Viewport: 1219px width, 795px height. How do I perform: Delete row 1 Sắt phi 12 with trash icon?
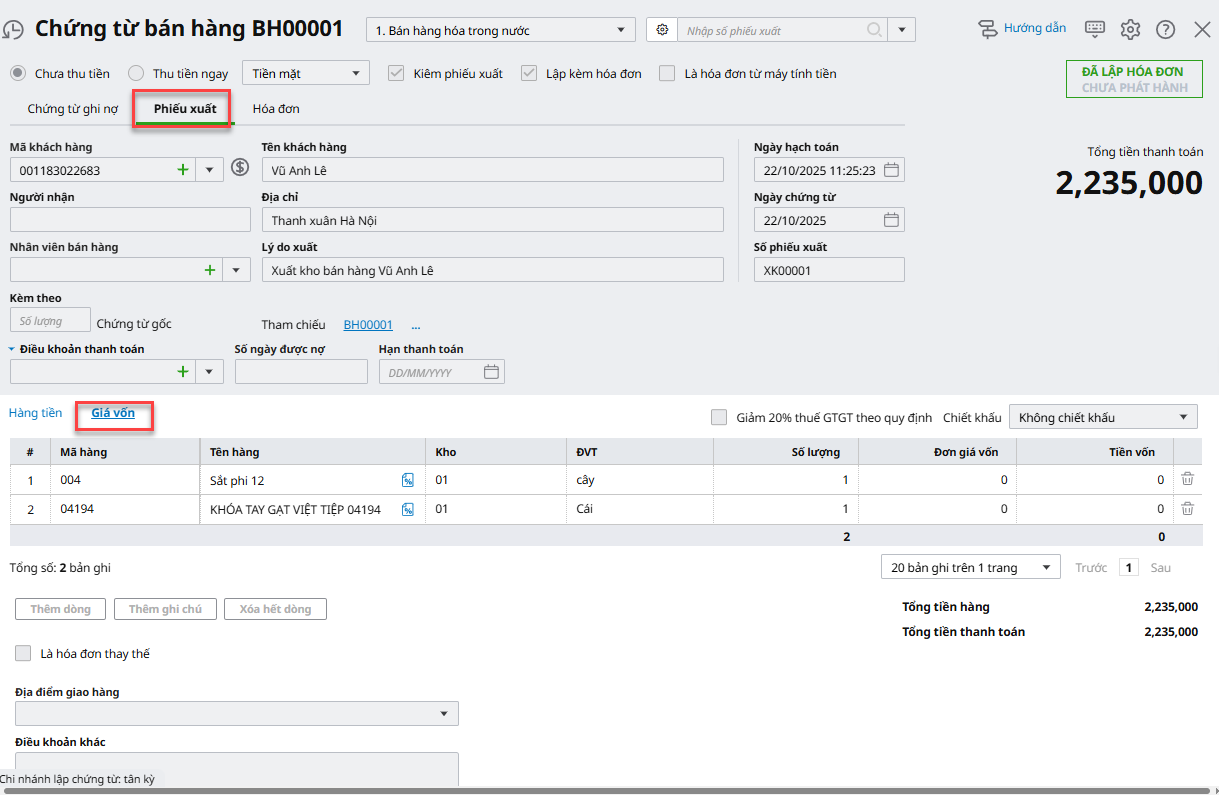[1187, 480]
